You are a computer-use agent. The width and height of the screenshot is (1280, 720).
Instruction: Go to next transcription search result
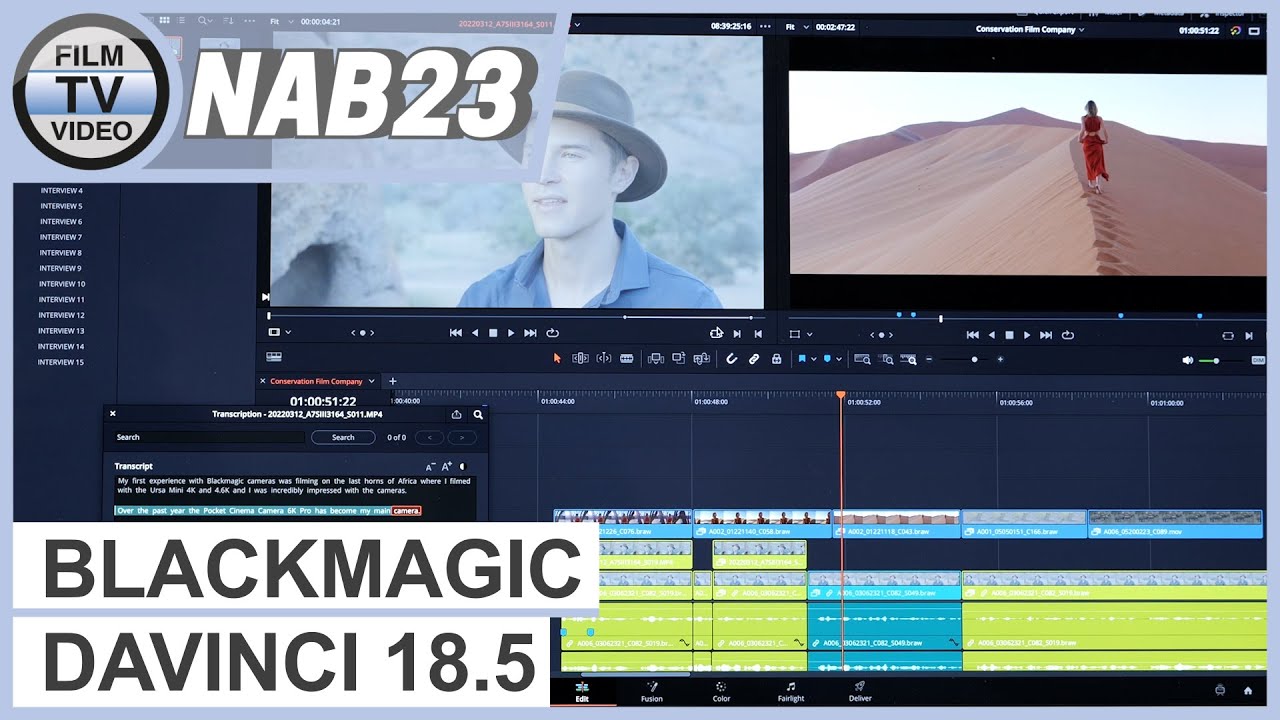pos(462,437)
